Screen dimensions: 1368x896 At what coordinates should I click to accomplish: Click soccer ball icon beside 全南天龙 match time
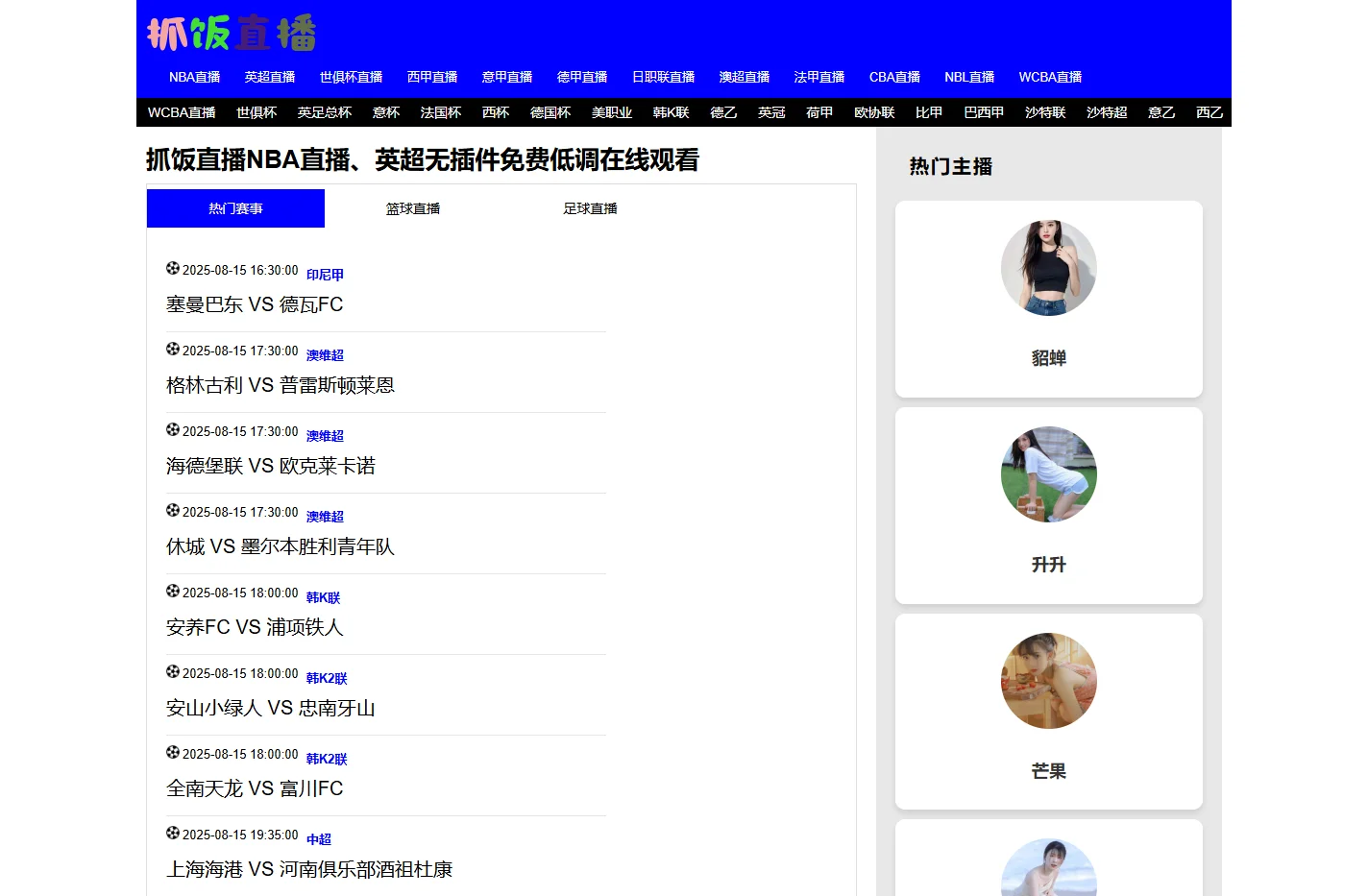(173, 752)
